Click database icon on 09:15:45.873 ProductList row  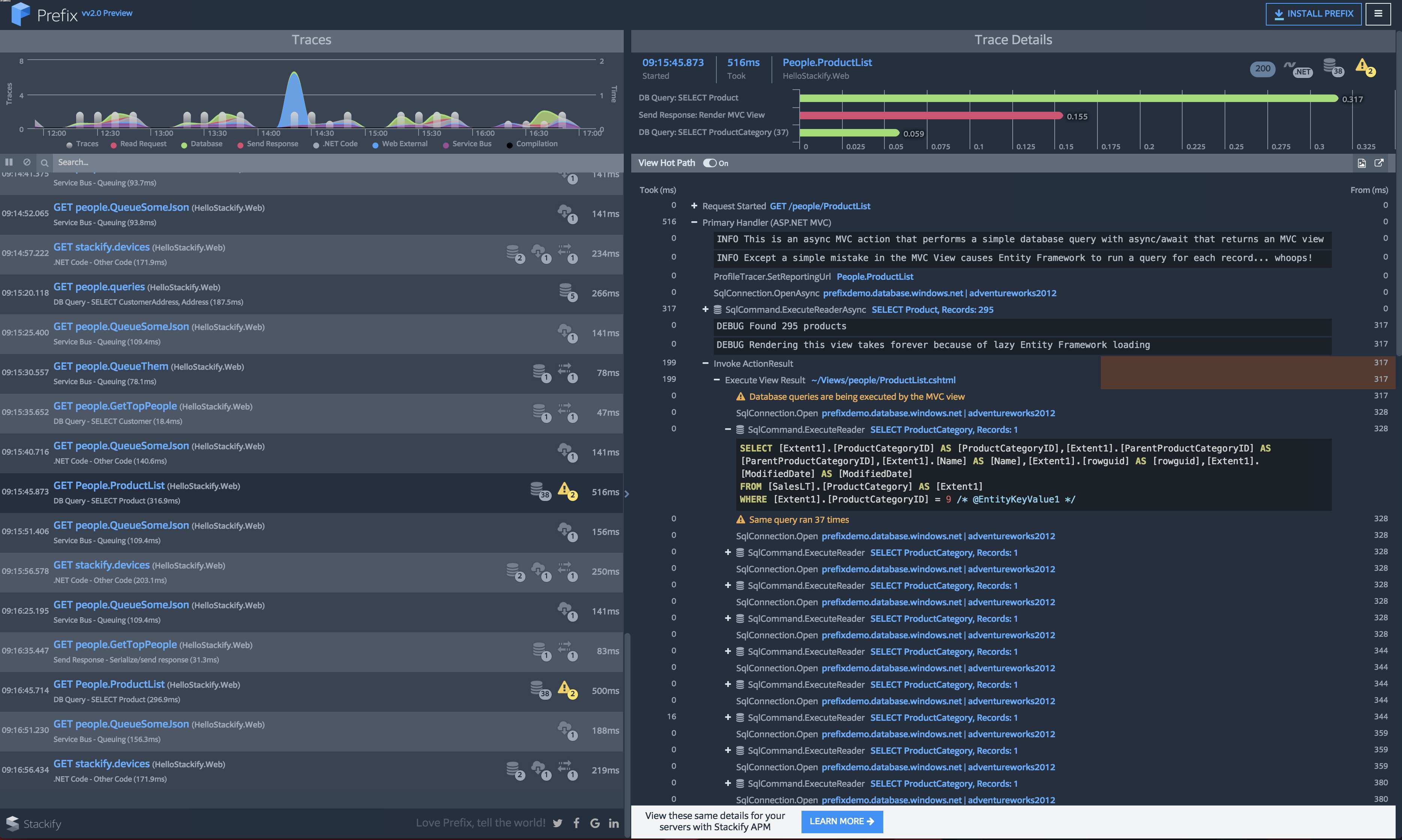pos(540,491)
